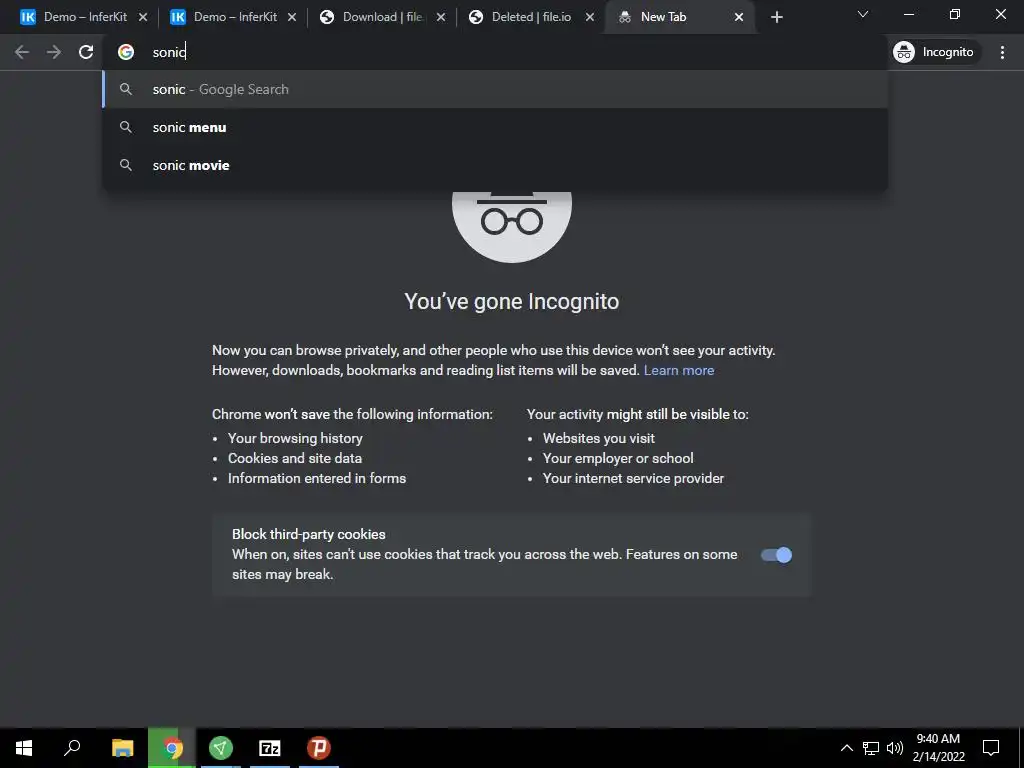This screenshot has width=1024, height=768.
Task: Click the 'Websites you visit' text
Action: point(598,438)
